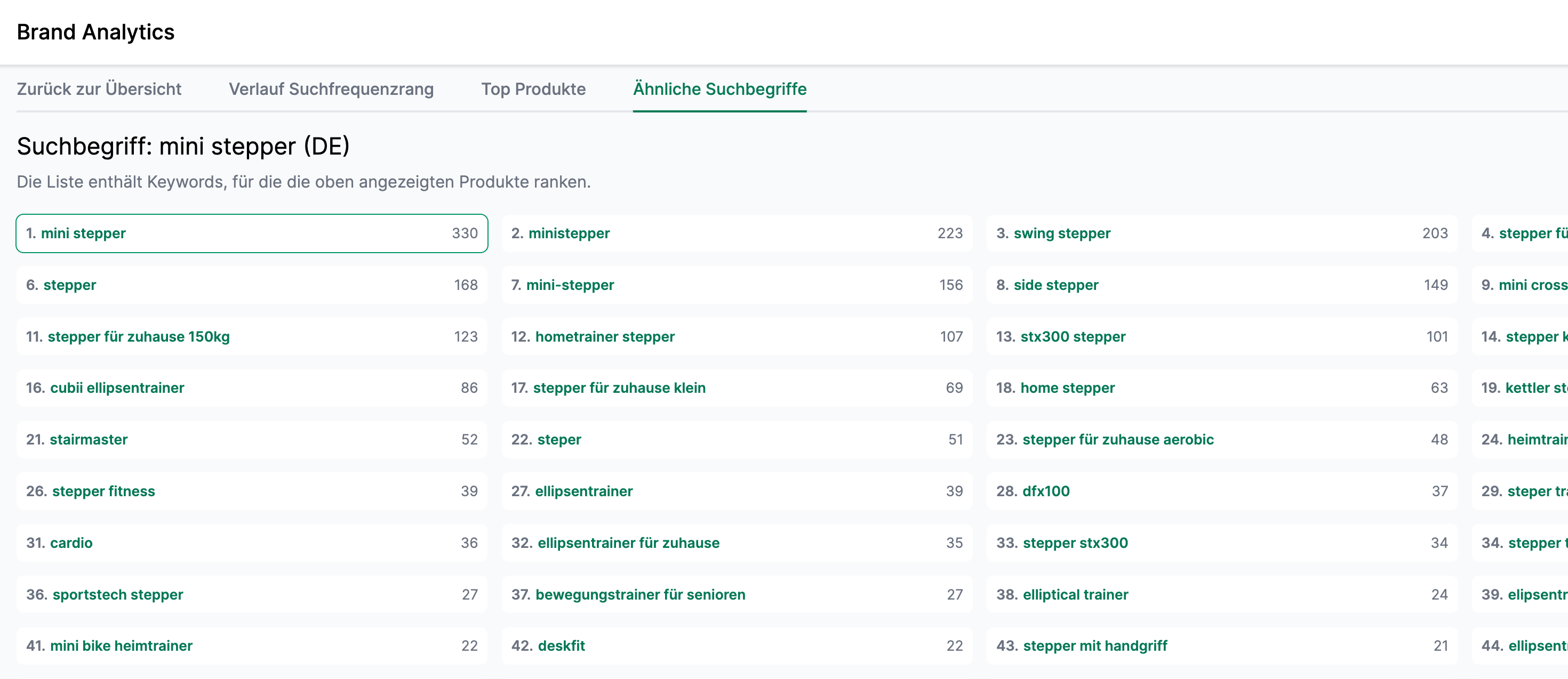Click keyword '36. sportstech stepper'
Image resolution: width=1568 pixels, height=679 pixels.
[252, 594]
